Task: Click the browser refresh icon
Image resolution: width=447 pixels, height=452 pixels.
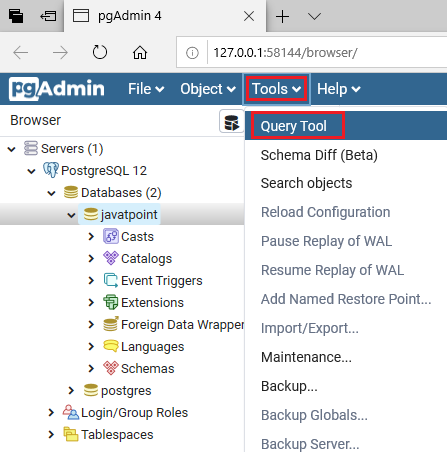Action: 100,52
